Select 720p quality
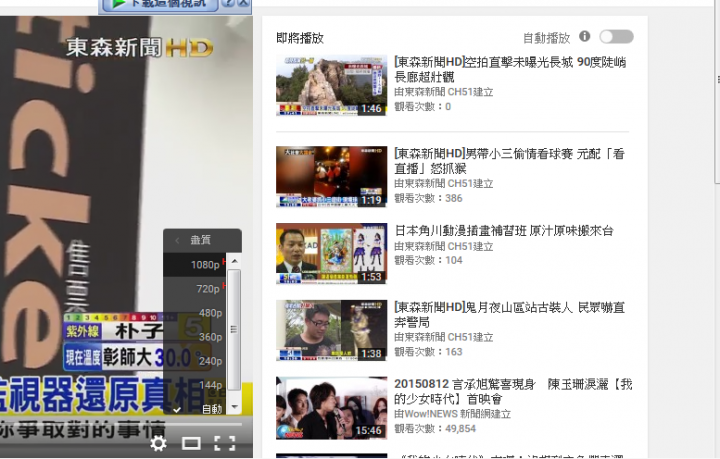The image size is (720, 459). [195, 289]
